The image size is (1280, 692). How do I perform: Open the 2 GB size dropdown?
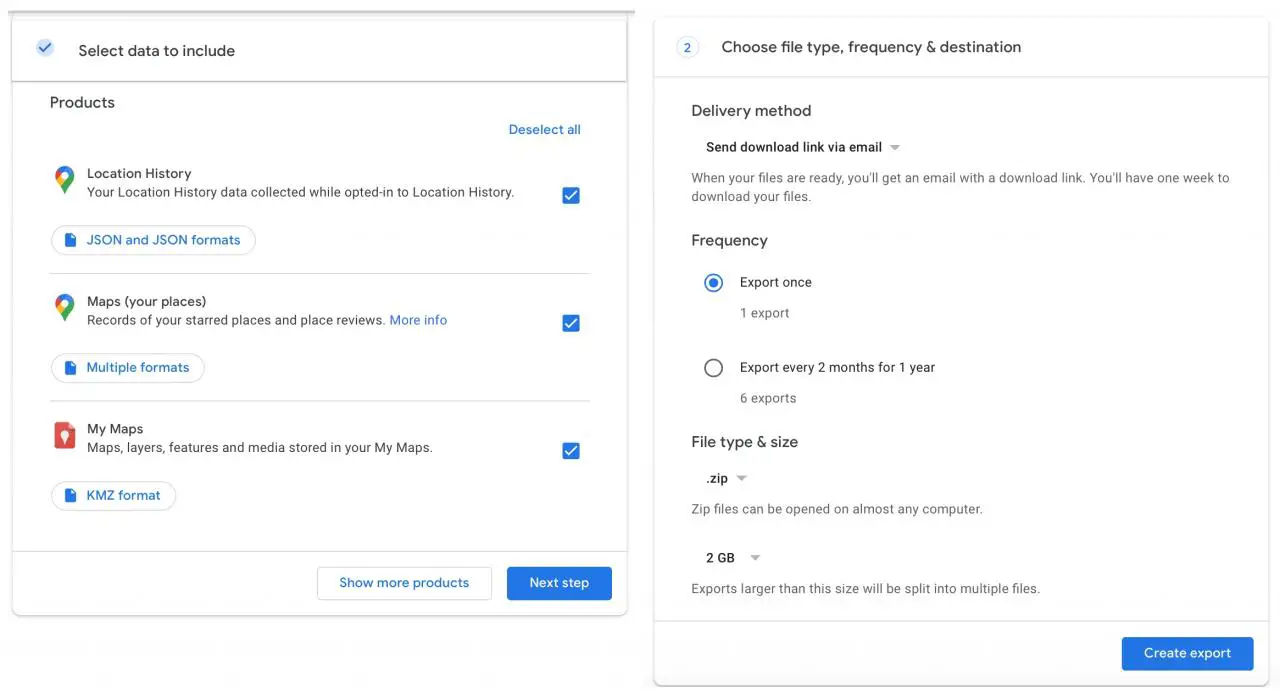733,558
